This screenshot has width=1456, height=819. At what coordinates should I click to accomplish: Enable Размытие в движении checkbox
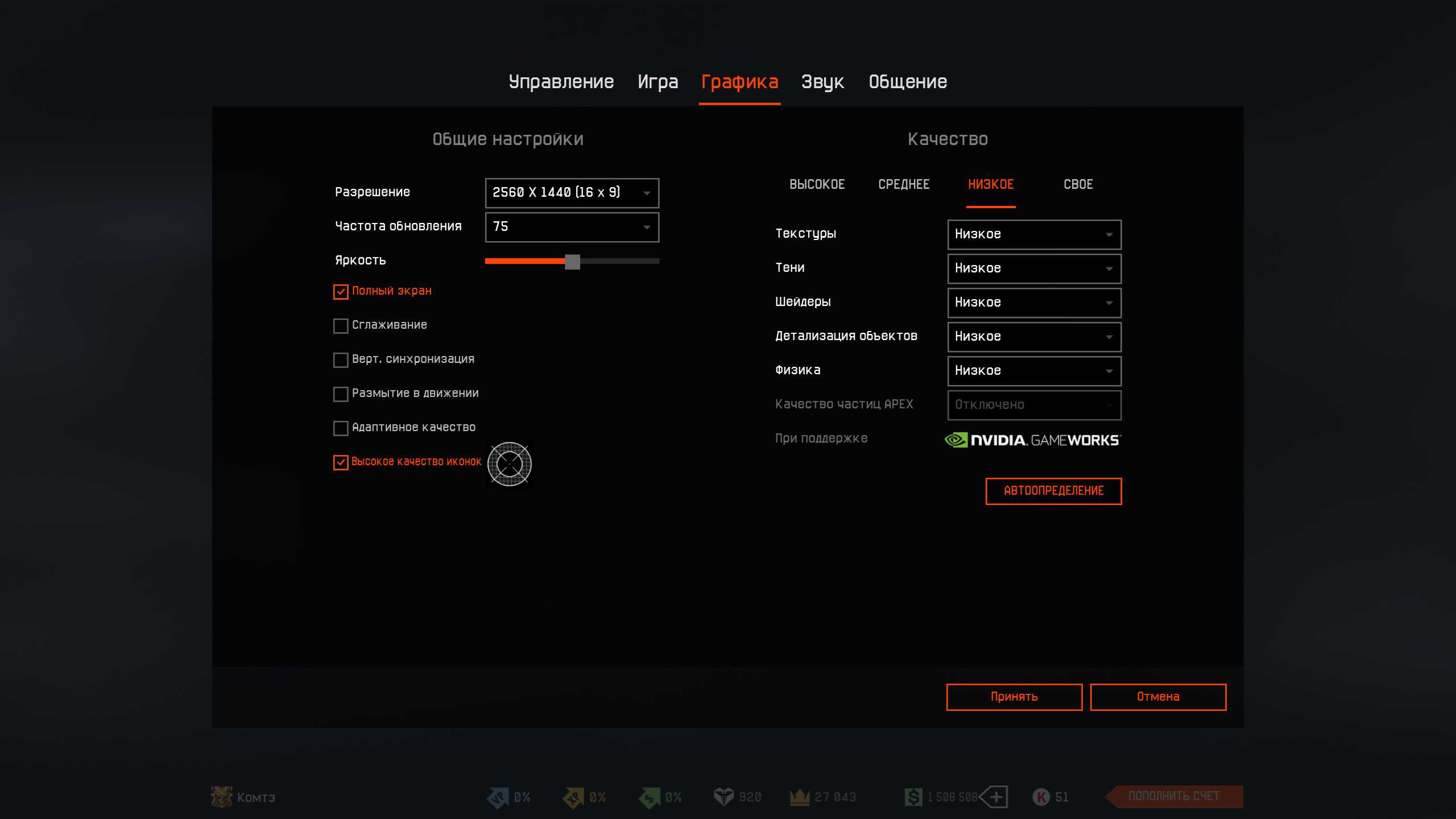tap(341, 394)
